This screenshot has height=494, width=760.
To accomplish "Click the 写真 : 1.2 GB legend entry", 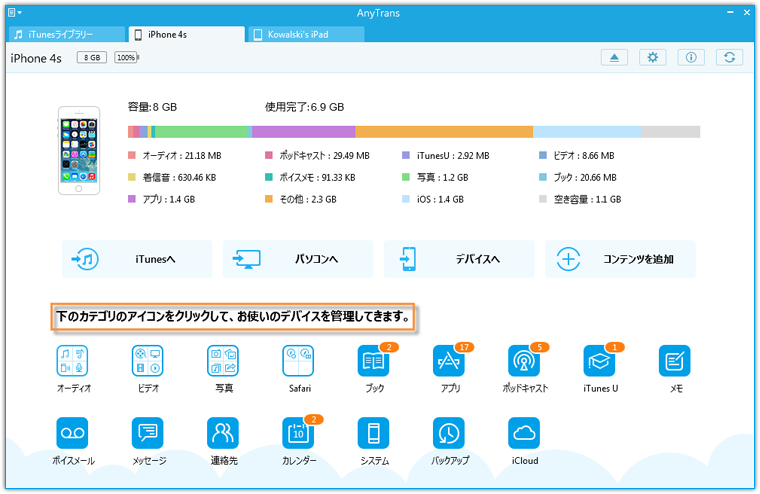I will tap(435, 177).
